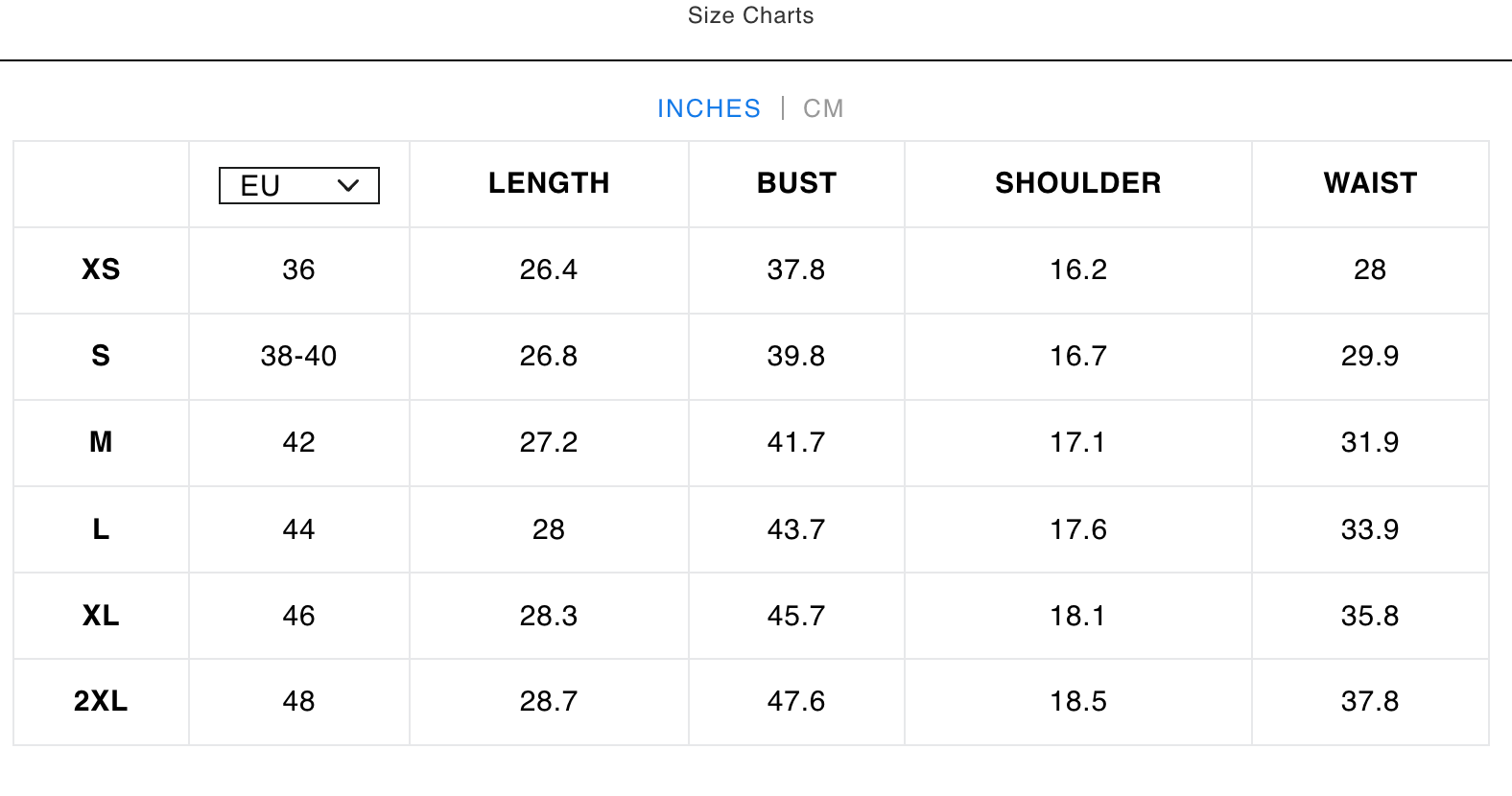Click the Size Charts tab heading
This screenshot has height=796, width=1512.
coord(750,15)
